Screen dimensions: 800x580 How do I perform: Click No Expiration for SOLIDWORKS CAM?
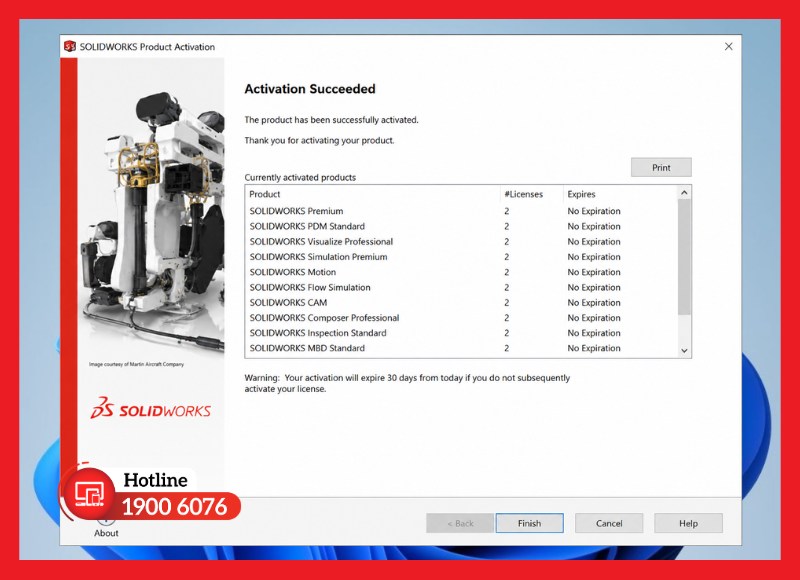(594, 302)
